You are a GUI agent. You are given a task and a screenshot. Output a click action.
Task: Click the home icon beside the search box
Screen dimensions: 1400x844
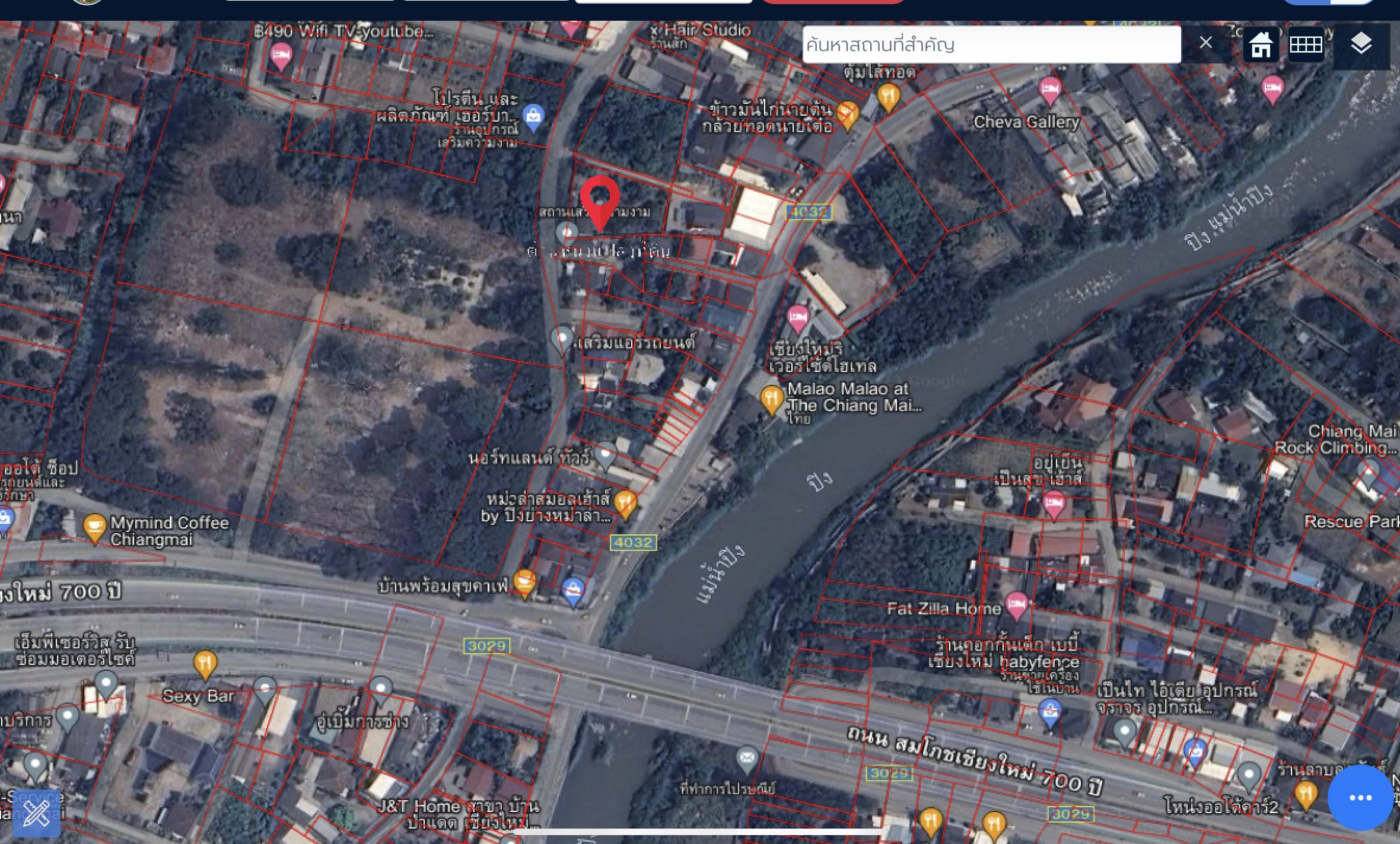pos(1261,44)
